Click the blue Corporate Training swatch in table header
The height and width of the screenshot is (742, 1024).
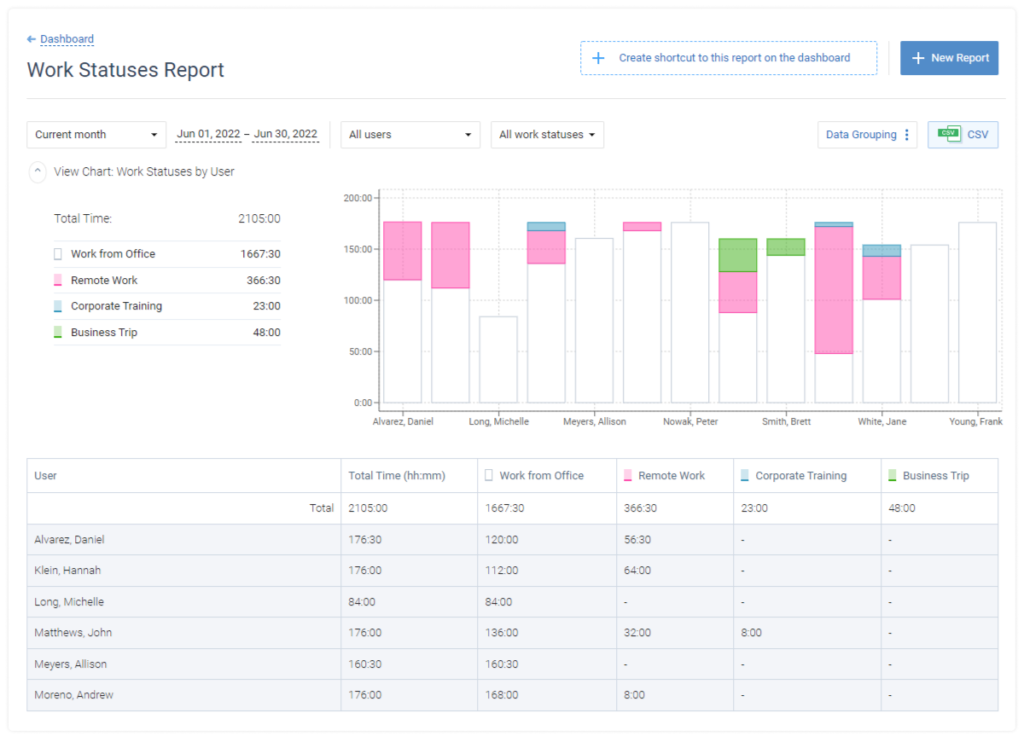(x=742, y=475)
